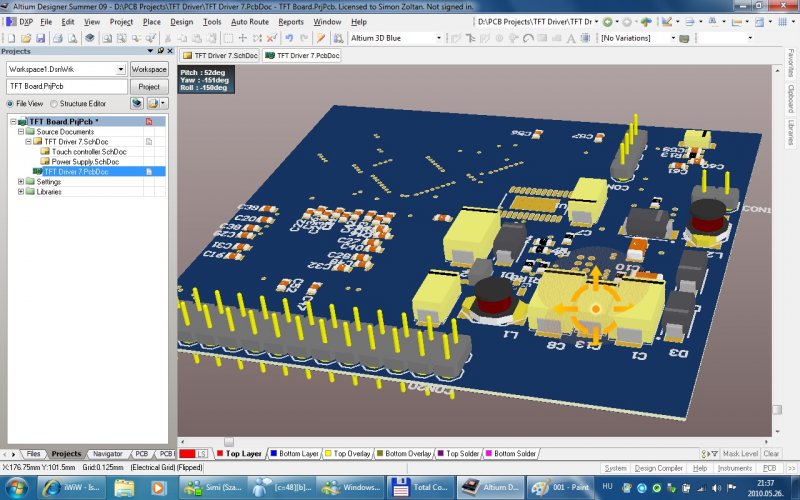Image resolution: width=800 pixels, height=500 pixels.
Task: Expand the Settings folder in project tree
Action: [21, 182]
